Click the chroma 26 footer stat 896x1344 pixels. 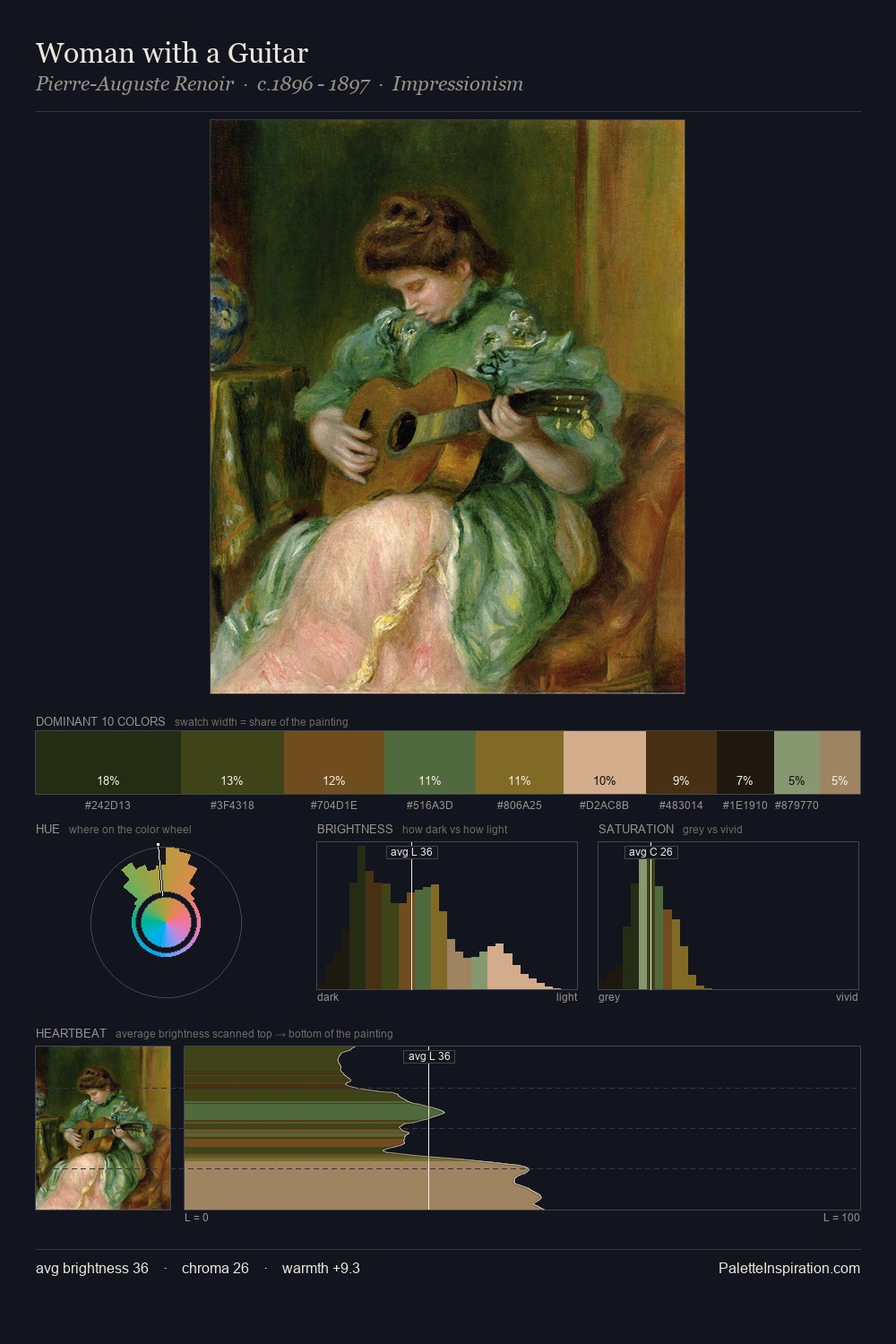[215, 1268]
